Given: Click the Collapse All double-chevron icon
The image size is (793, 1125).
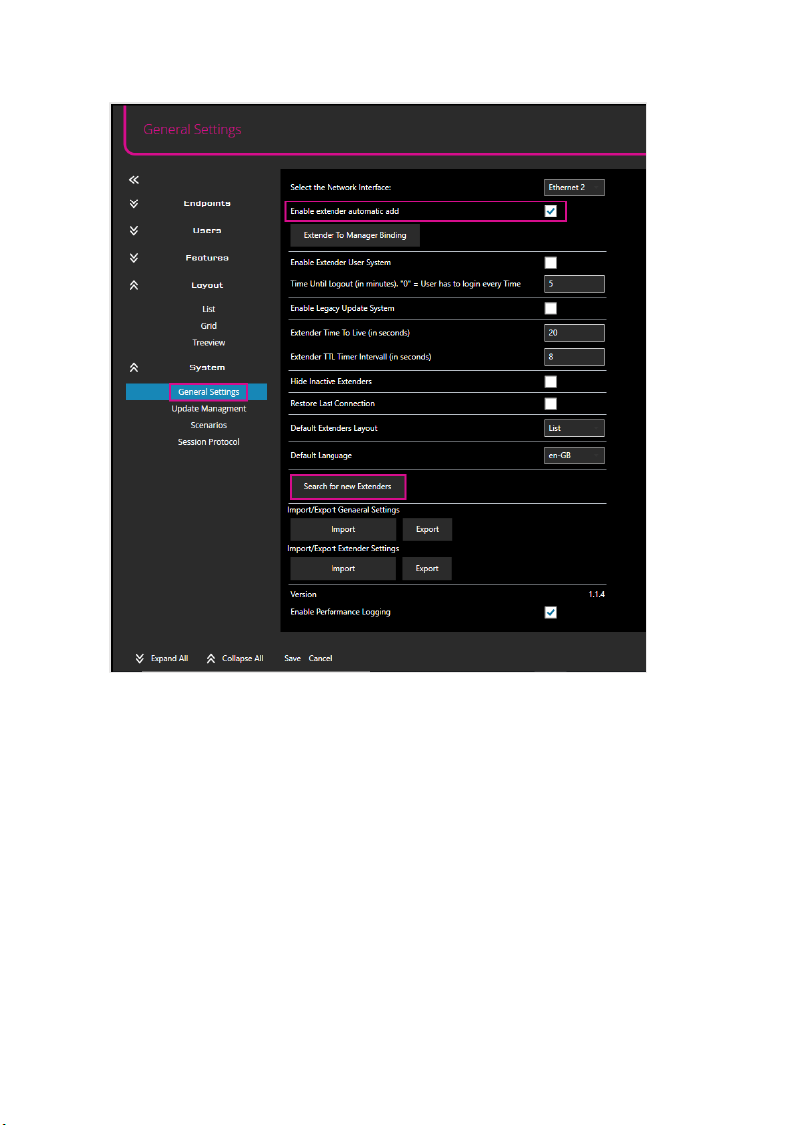Looking at the screenshot, I should [211, 659].
